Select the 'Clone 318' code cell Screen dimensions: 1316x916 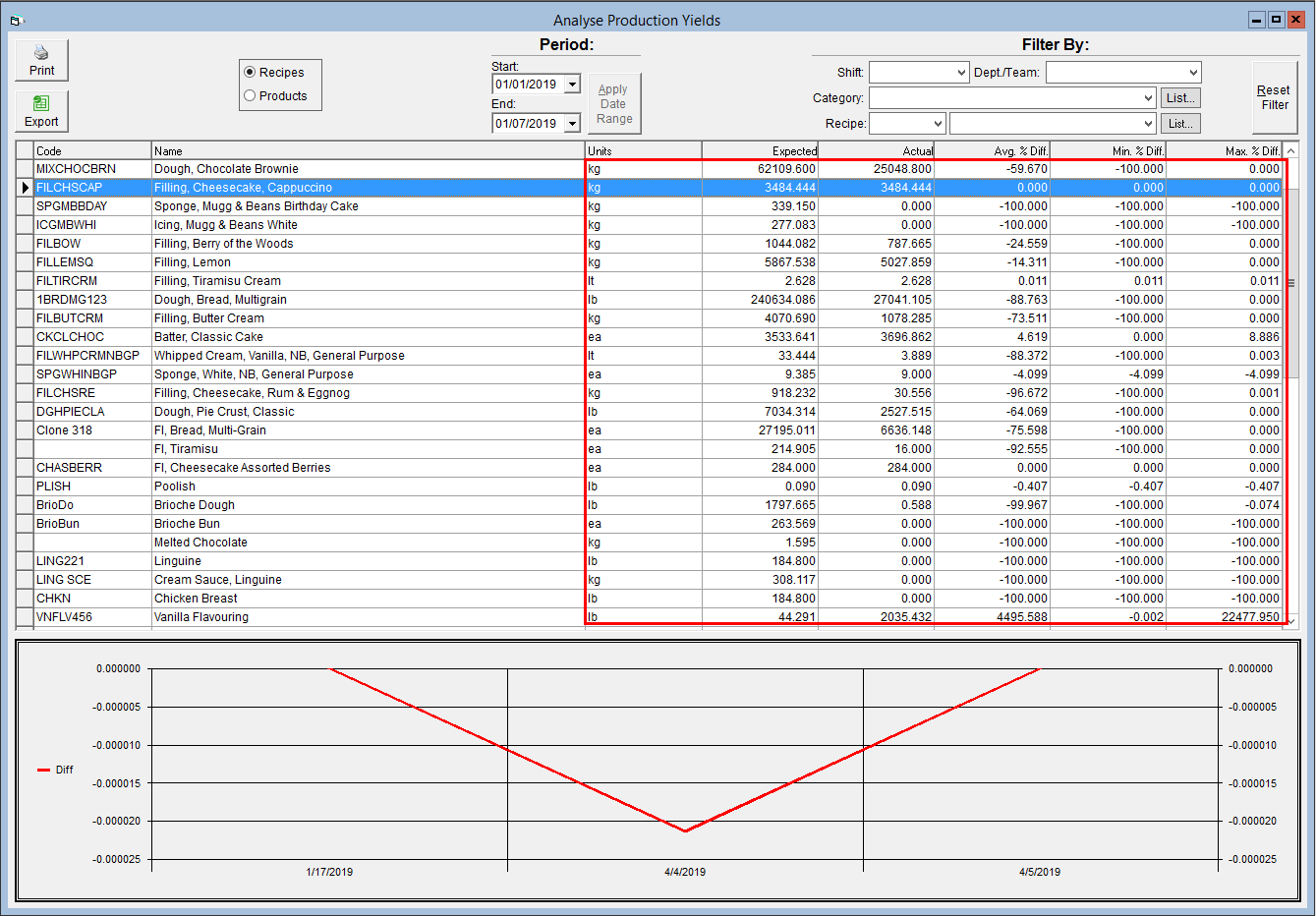(92, 430)
